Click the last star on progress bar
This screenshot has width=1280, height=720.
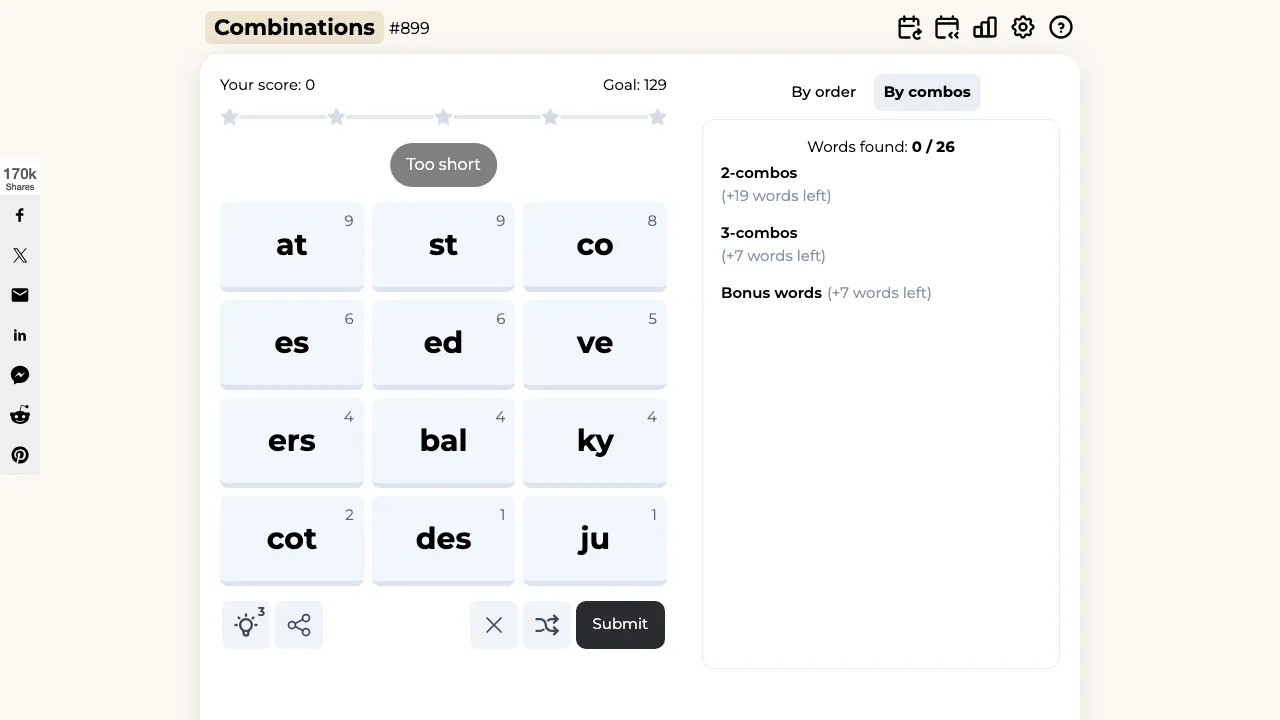(657, 117)
